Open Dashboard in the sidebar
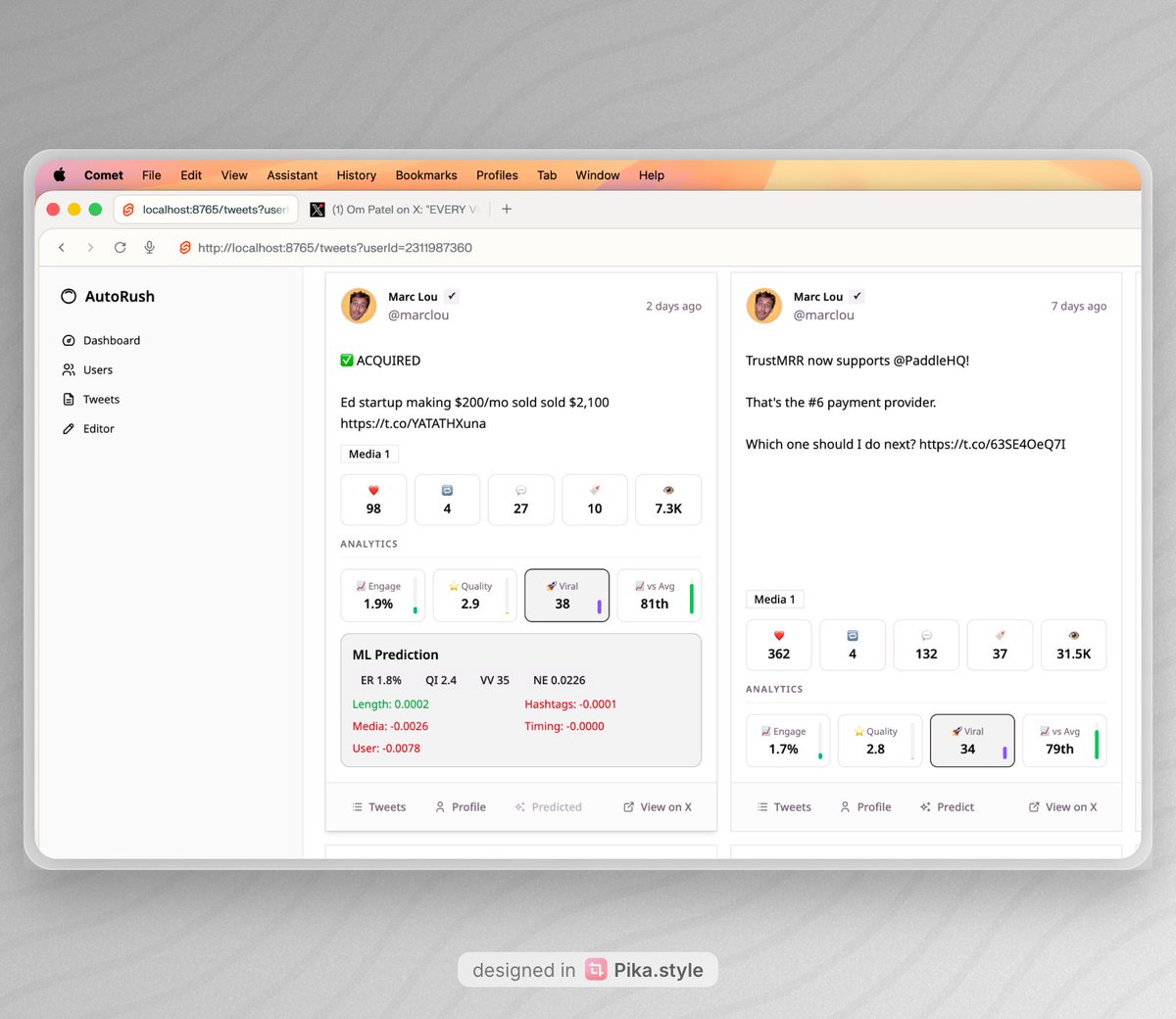Viewport: 1176px width, 1019px height. point(101,341)
